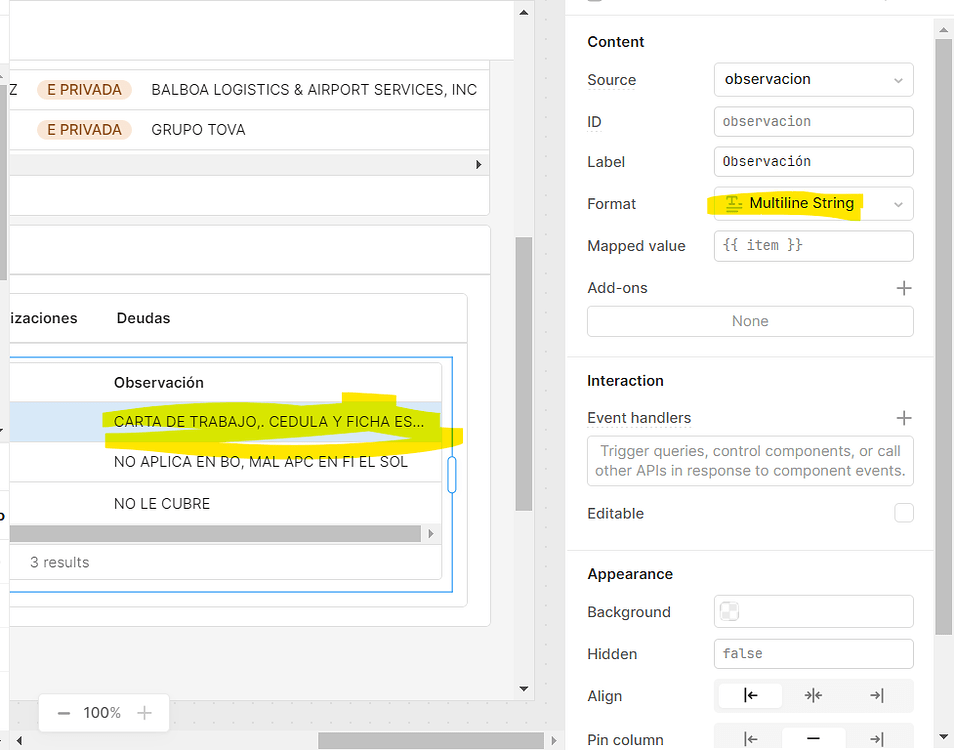Pin column to the right

coord(877,739)
